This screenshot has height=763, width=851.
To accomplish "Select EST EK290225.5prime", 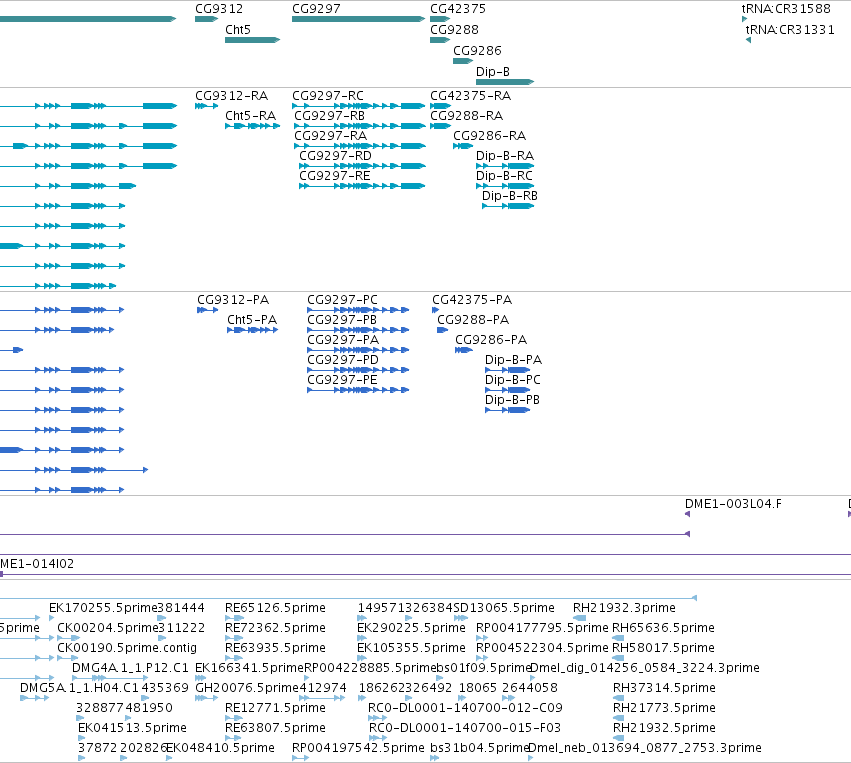I will tap(411, 628).
